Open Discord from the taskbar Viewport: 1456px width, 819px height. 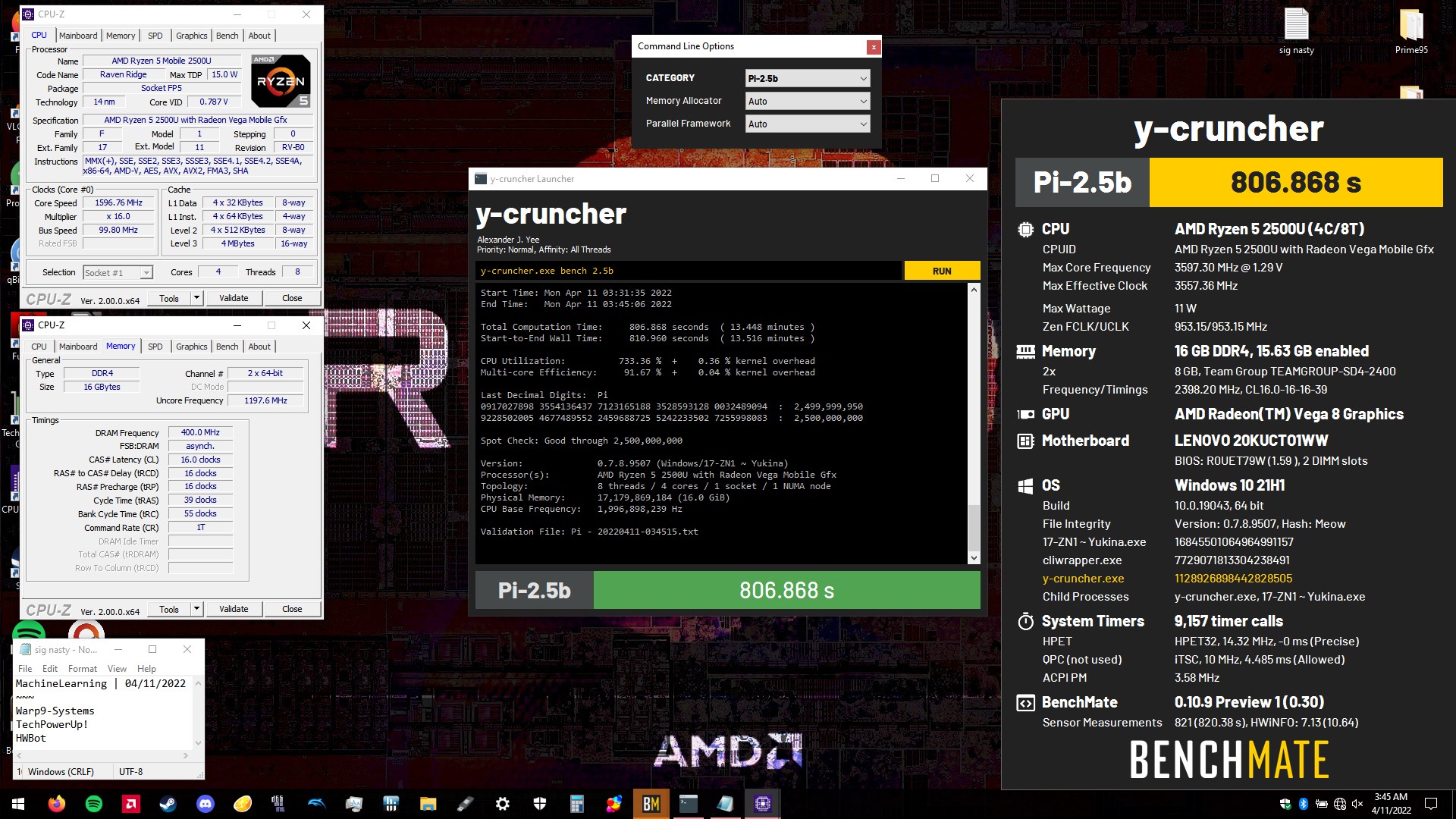point(206,804)
